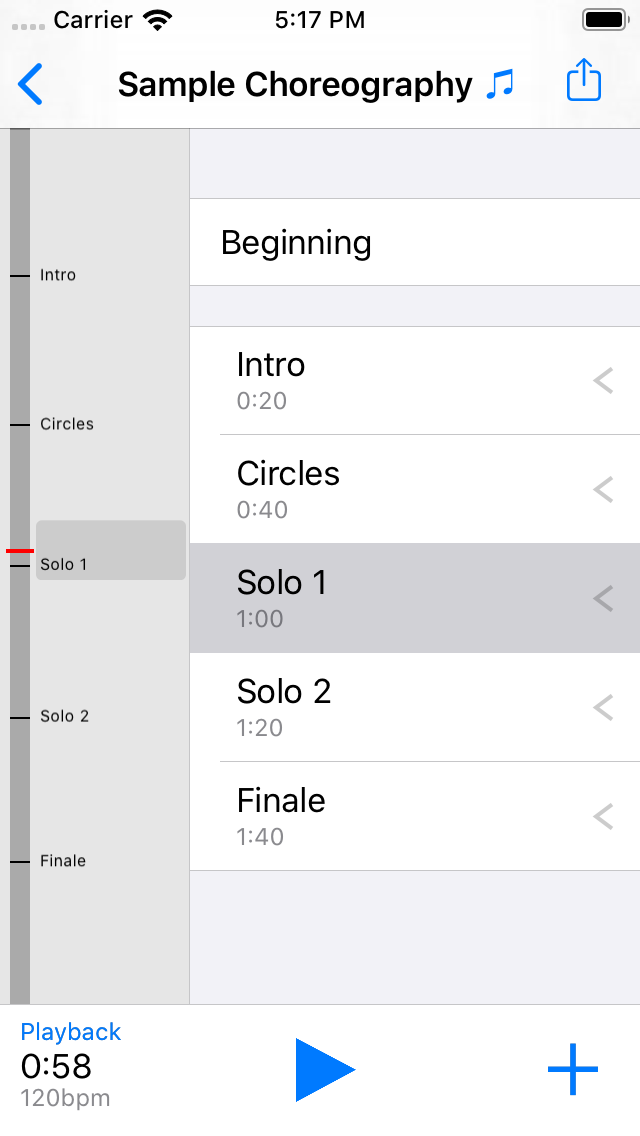This screenshot has height=1136, width=640.
Task: Click the red playhead on timeline bar
Action: tap(20, 551)
